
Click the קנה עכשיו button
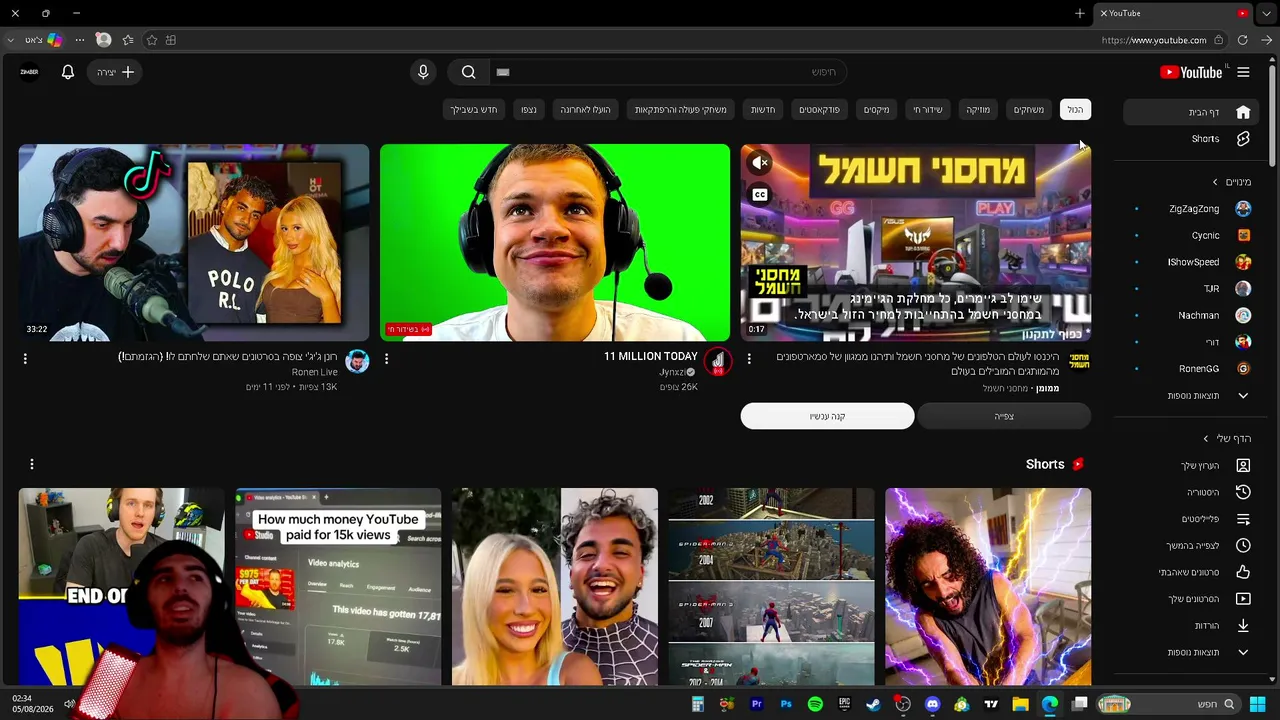point(828,416)
